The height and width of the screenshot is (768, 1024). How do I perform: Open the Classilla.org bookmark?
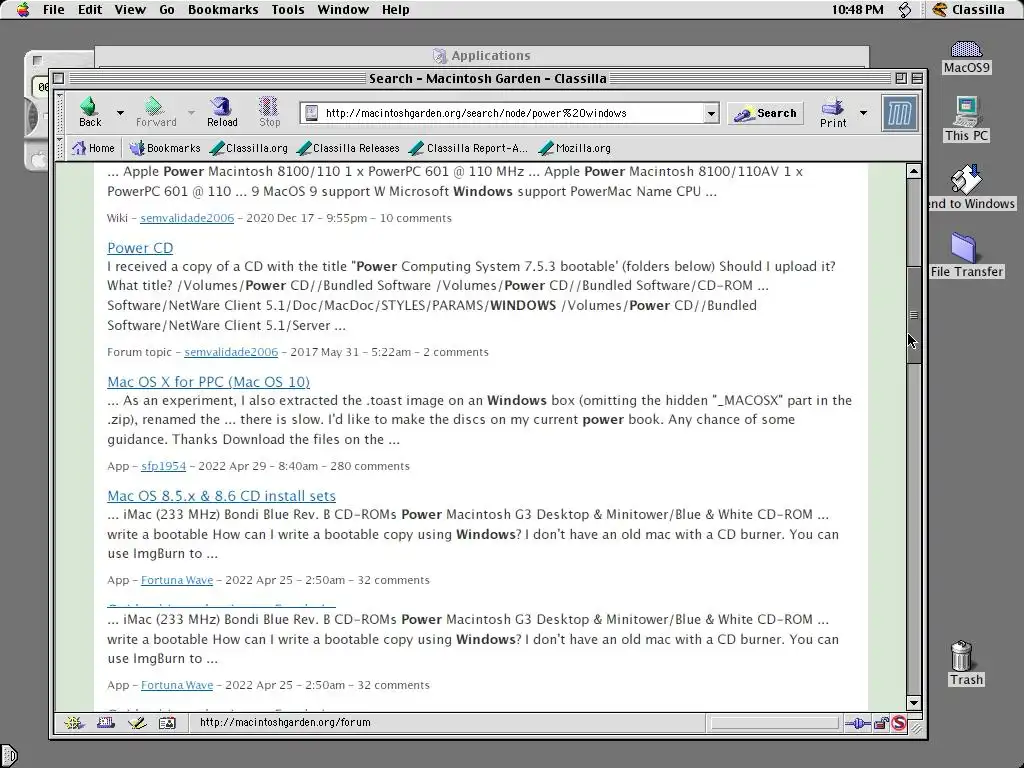tap(249, 148)
